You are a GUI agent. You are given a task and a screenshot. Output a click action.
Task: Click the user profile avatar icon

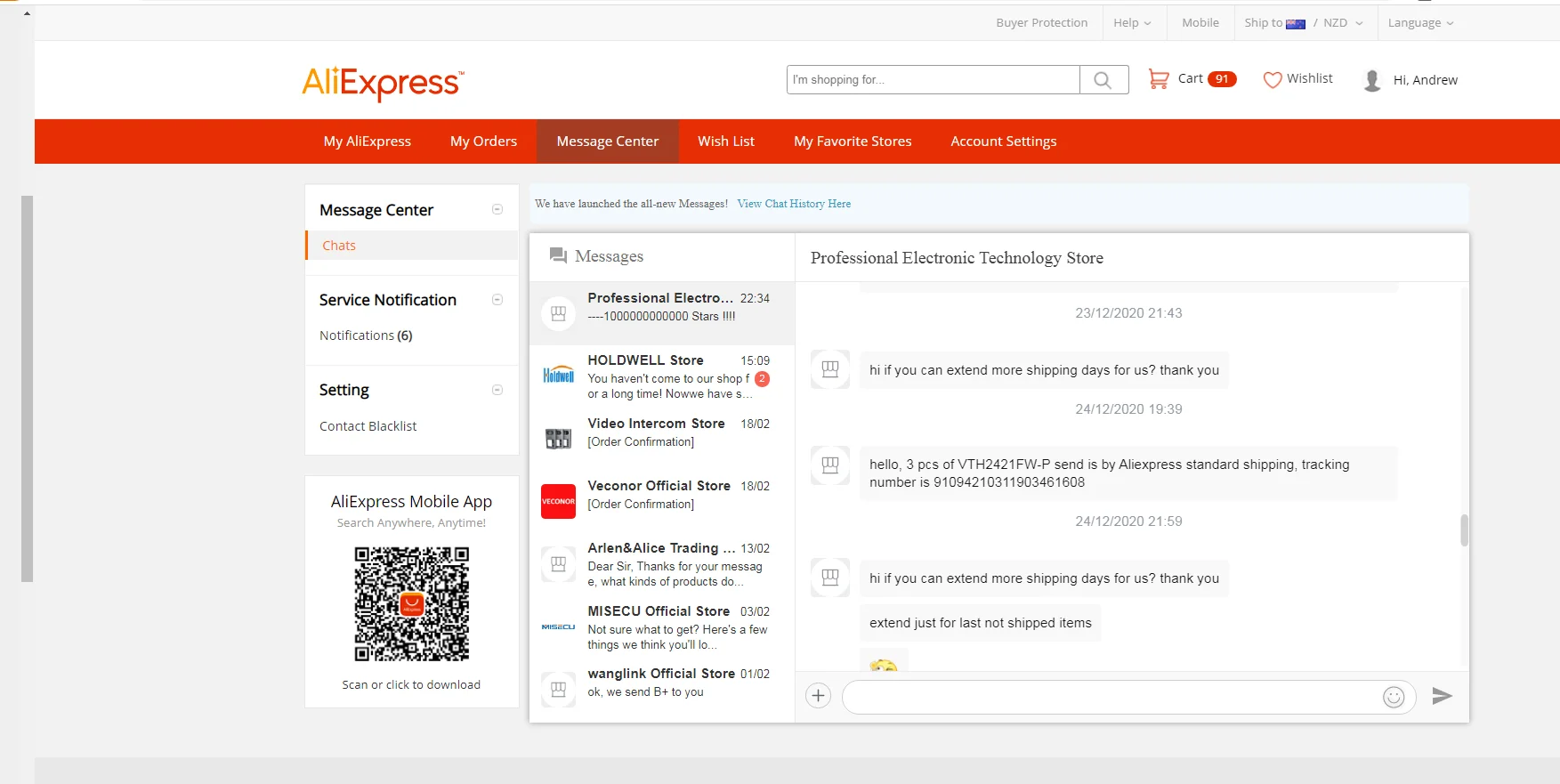1372,80
